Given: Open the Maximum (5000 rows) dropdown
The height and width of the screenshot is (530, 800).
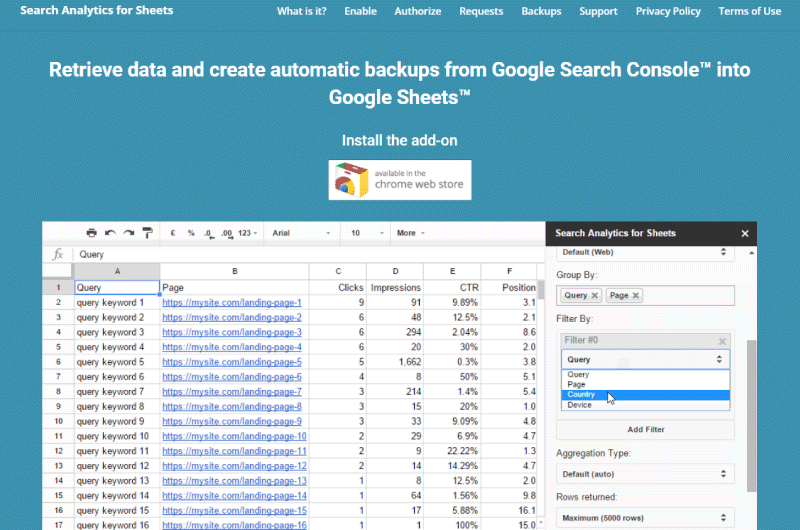Looking at the screenshot, I should point(645,518).
